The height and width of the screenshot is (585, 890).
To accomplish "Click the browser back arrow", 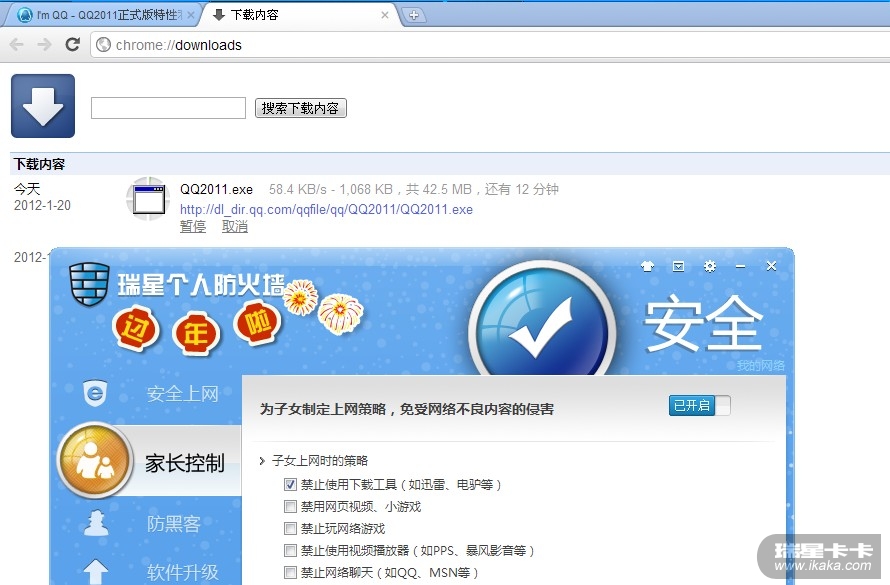I will [x=17, y=44].
